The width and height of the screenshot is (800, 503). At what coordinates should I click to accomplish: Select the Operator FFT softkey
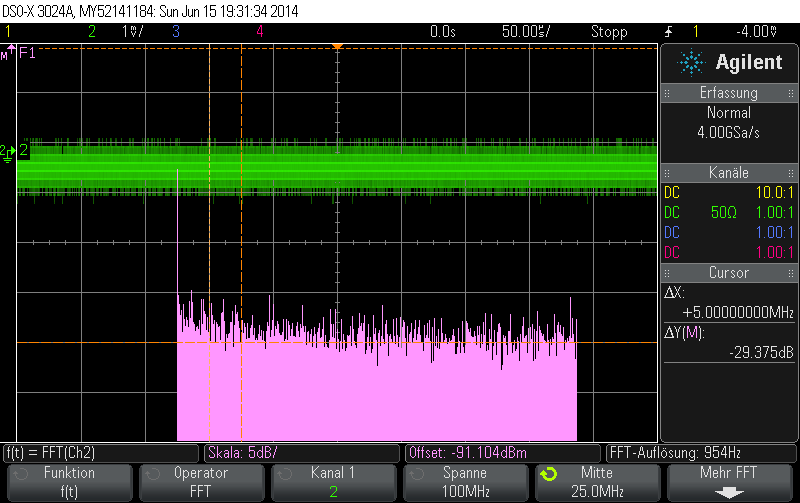(x=202, y=482)
